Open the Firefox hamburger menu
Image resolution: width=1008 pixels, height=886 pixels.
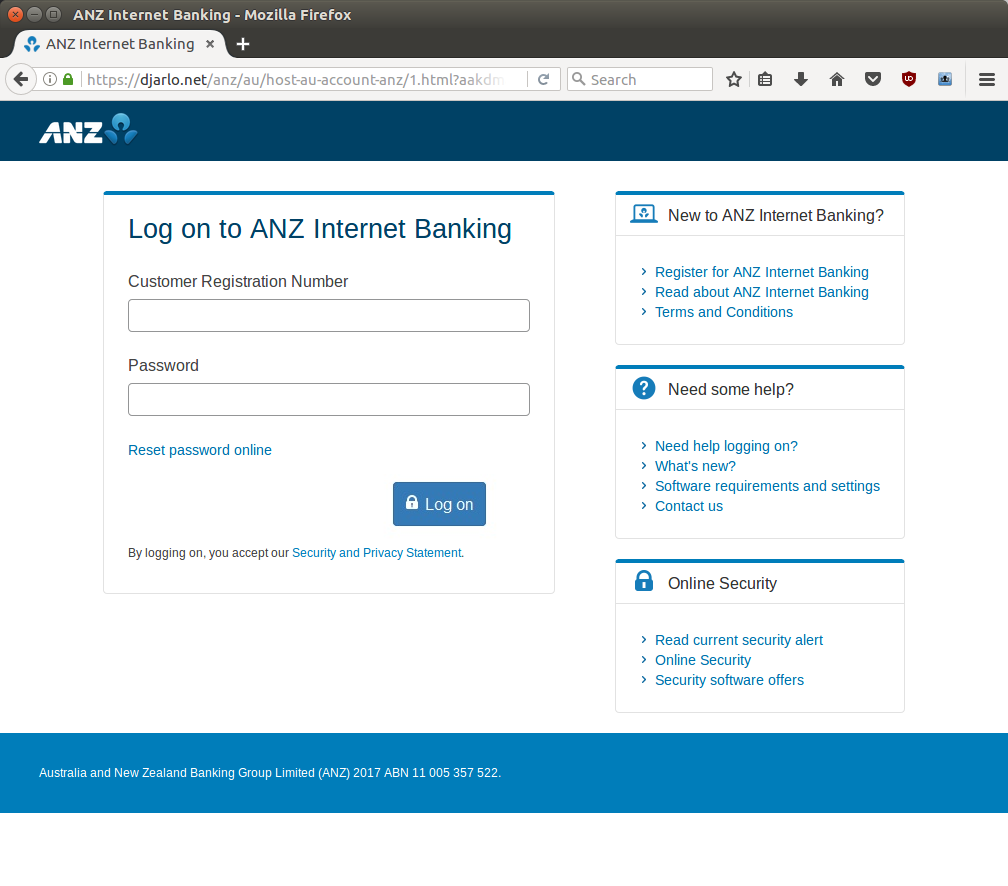click(987, 79)
